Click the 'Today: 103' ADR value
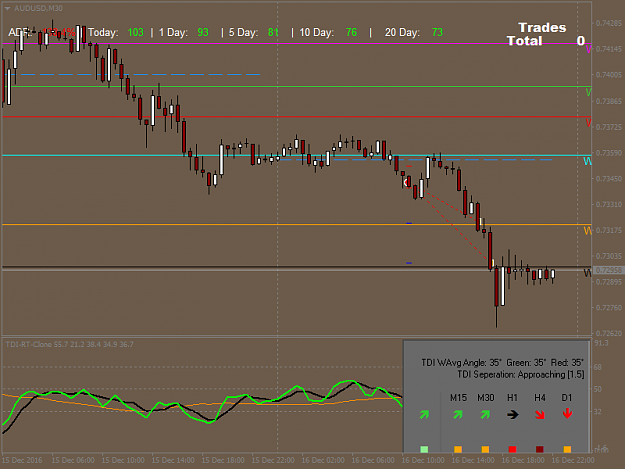 (x=116, y=32)
